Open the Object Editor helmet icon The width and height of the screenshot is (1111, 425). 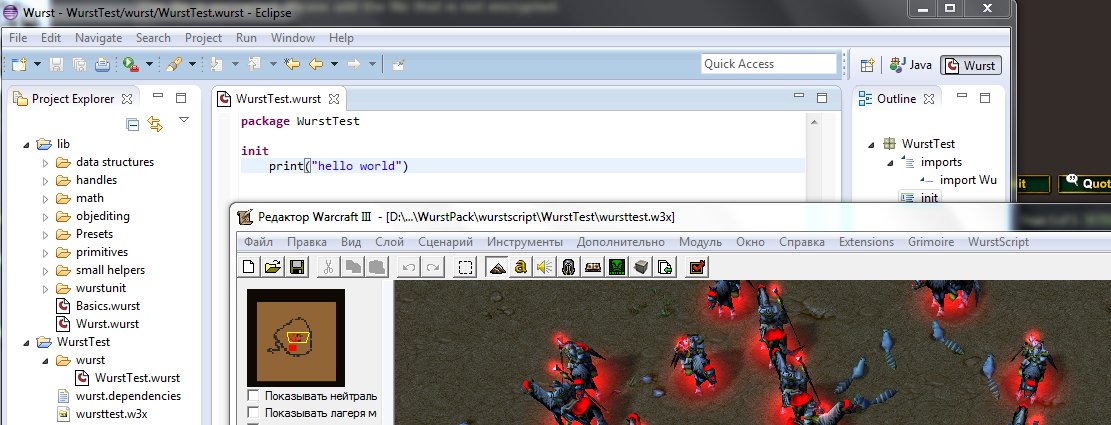pos(568,267)
